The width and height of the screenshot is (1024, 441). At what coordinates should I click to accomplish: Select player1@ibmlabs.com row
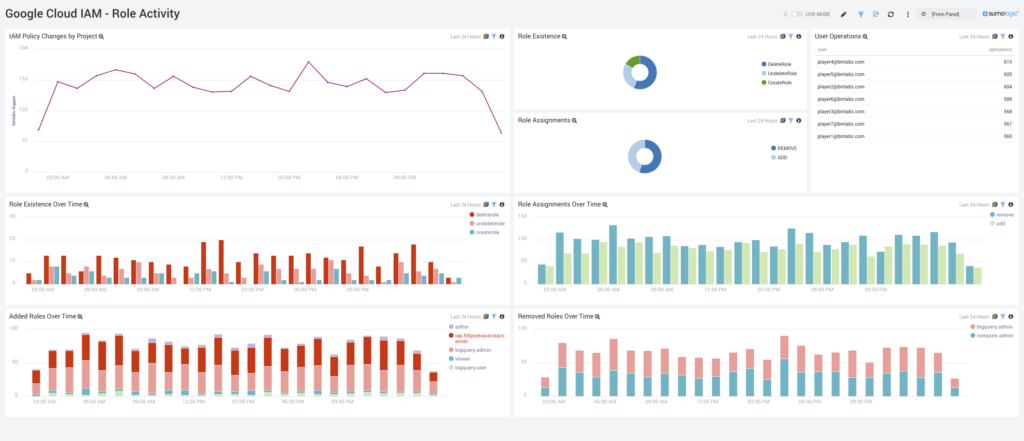point(914,137)
